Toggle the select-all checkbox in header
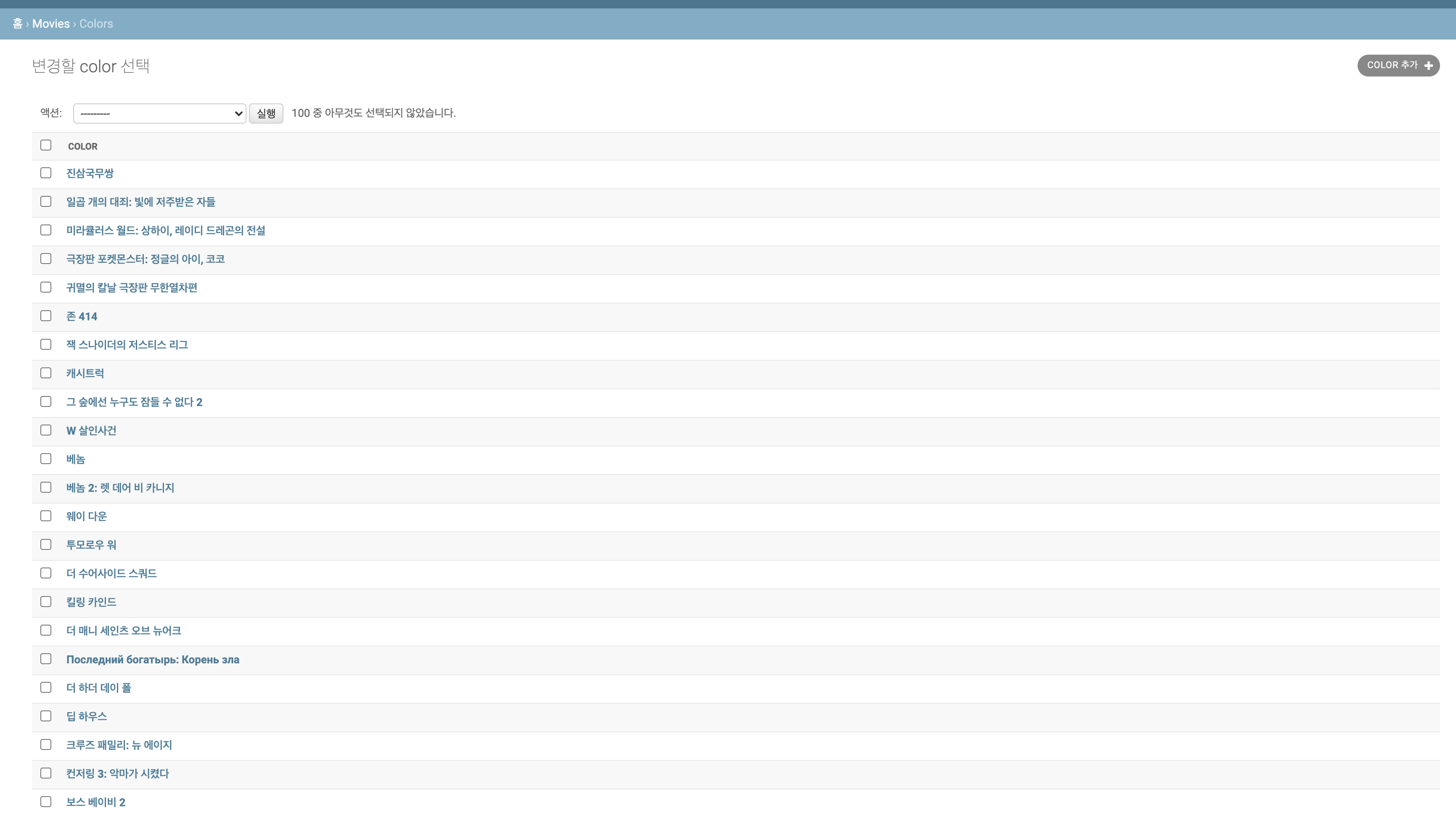The image size is (1456, 813). tap(46, 145)
